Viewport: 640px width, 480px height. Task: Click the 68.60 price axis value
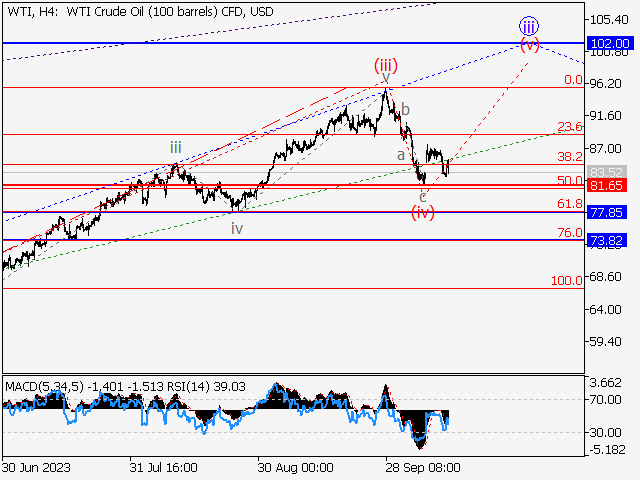(606, 277)
